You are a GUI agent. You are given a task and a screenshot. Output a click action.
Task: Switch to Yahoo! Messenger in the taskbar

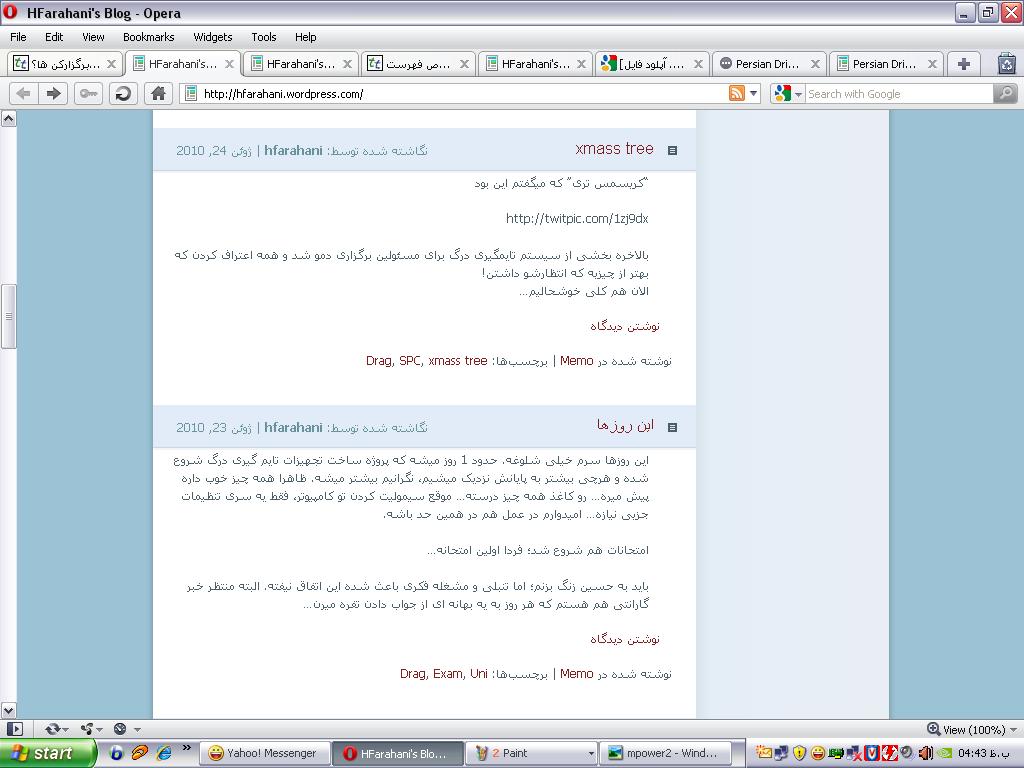coord(262,753)
